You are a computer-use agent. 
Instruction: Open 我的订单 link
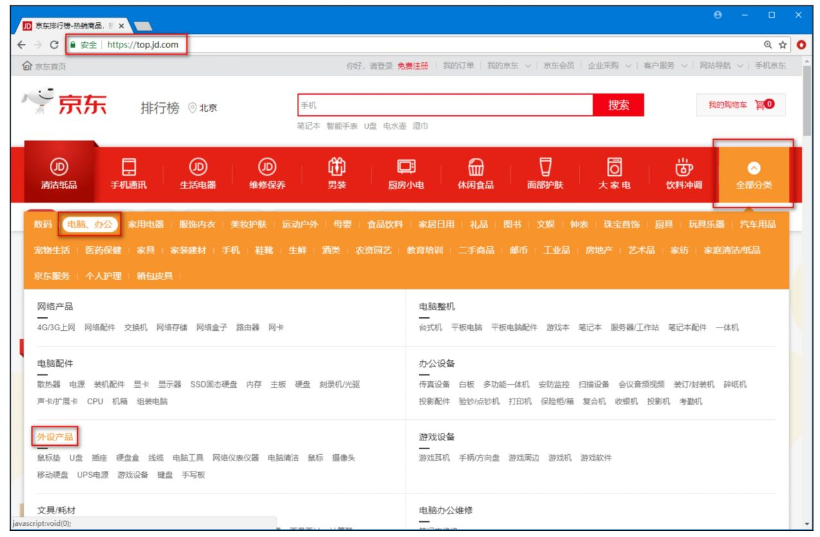point(458,66)
